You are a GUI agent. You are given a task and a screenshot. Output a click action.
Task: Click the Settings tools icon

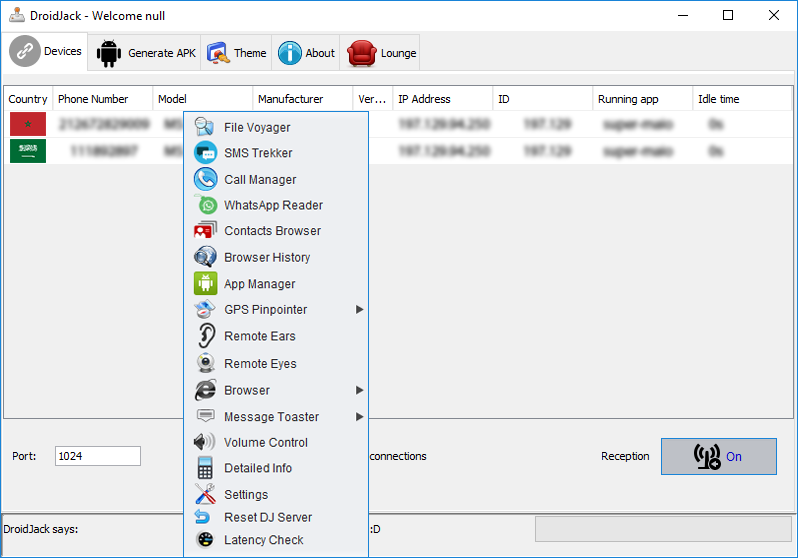coord(205,493)
